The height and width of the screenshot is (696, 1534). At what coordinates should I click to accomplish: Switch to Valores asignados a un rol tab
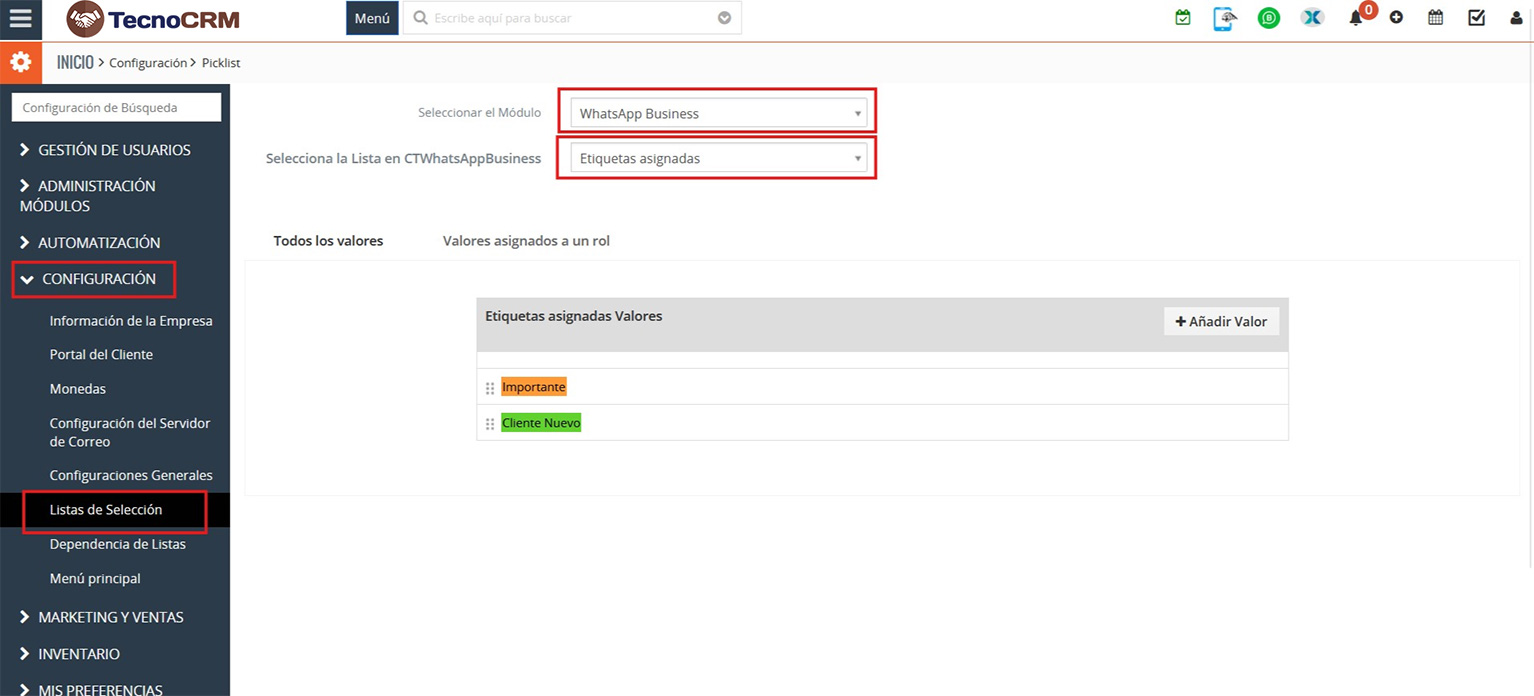526,241
